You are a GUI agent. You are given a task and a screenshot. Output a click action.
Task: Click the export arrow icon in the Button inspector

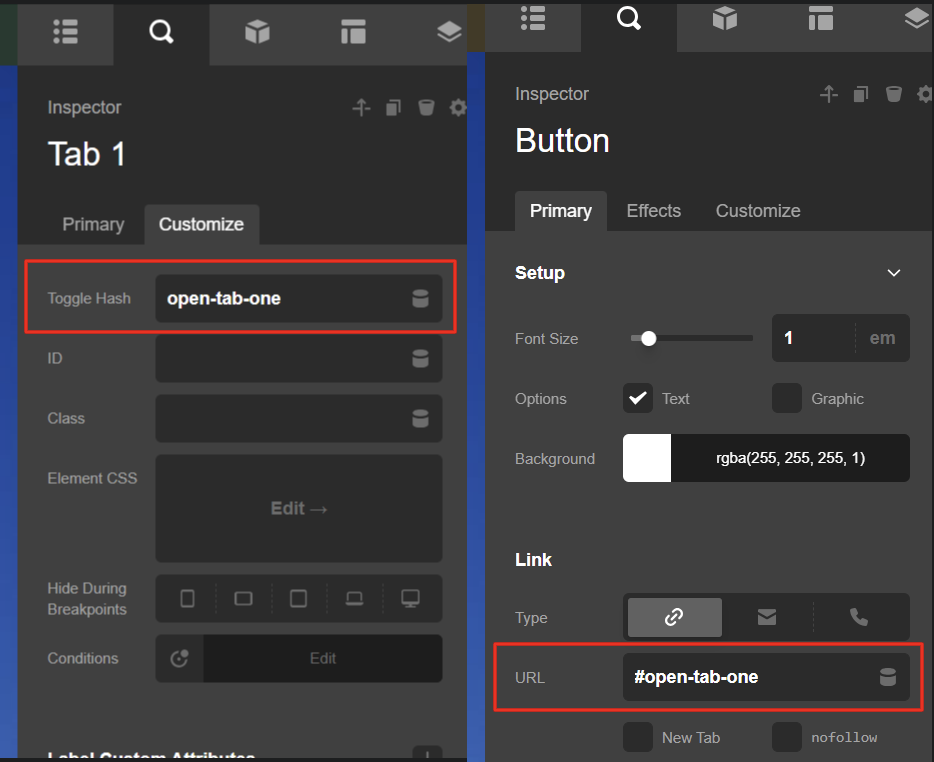(829, 93)
